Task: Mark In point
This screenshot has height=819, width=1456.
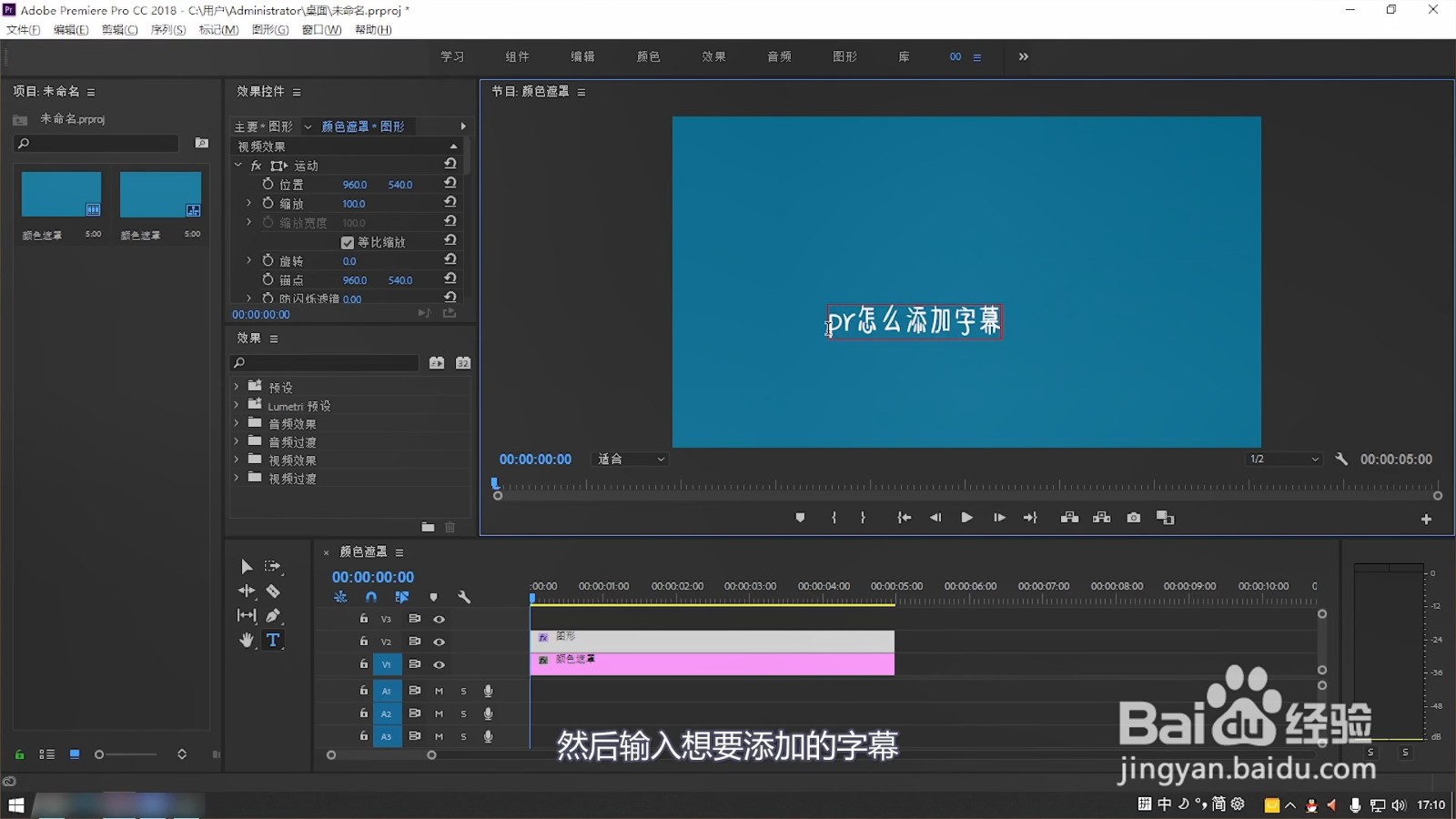Action: tap(834, 518)
